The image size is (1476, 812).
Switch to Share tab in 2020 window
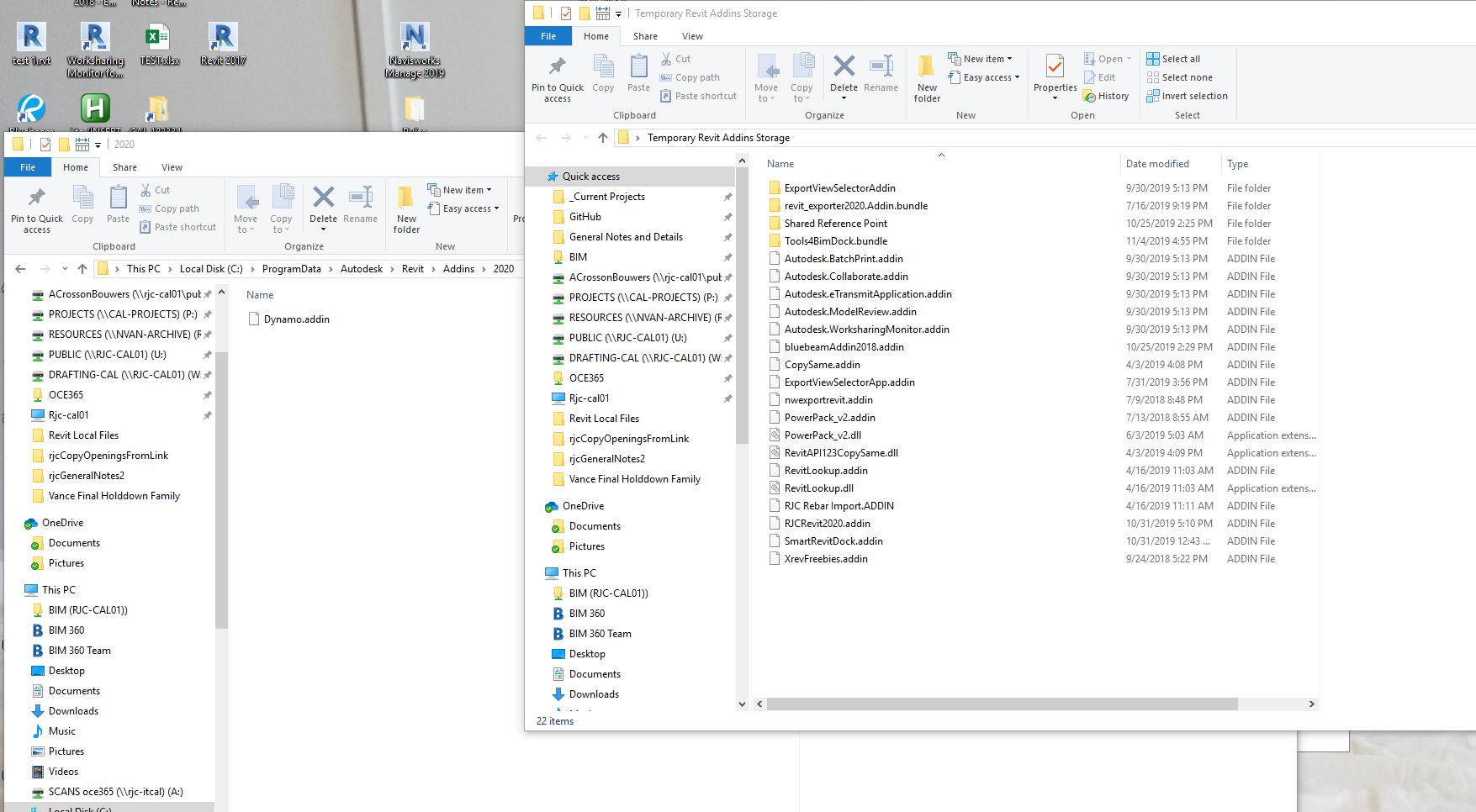[x=124, y=167]
